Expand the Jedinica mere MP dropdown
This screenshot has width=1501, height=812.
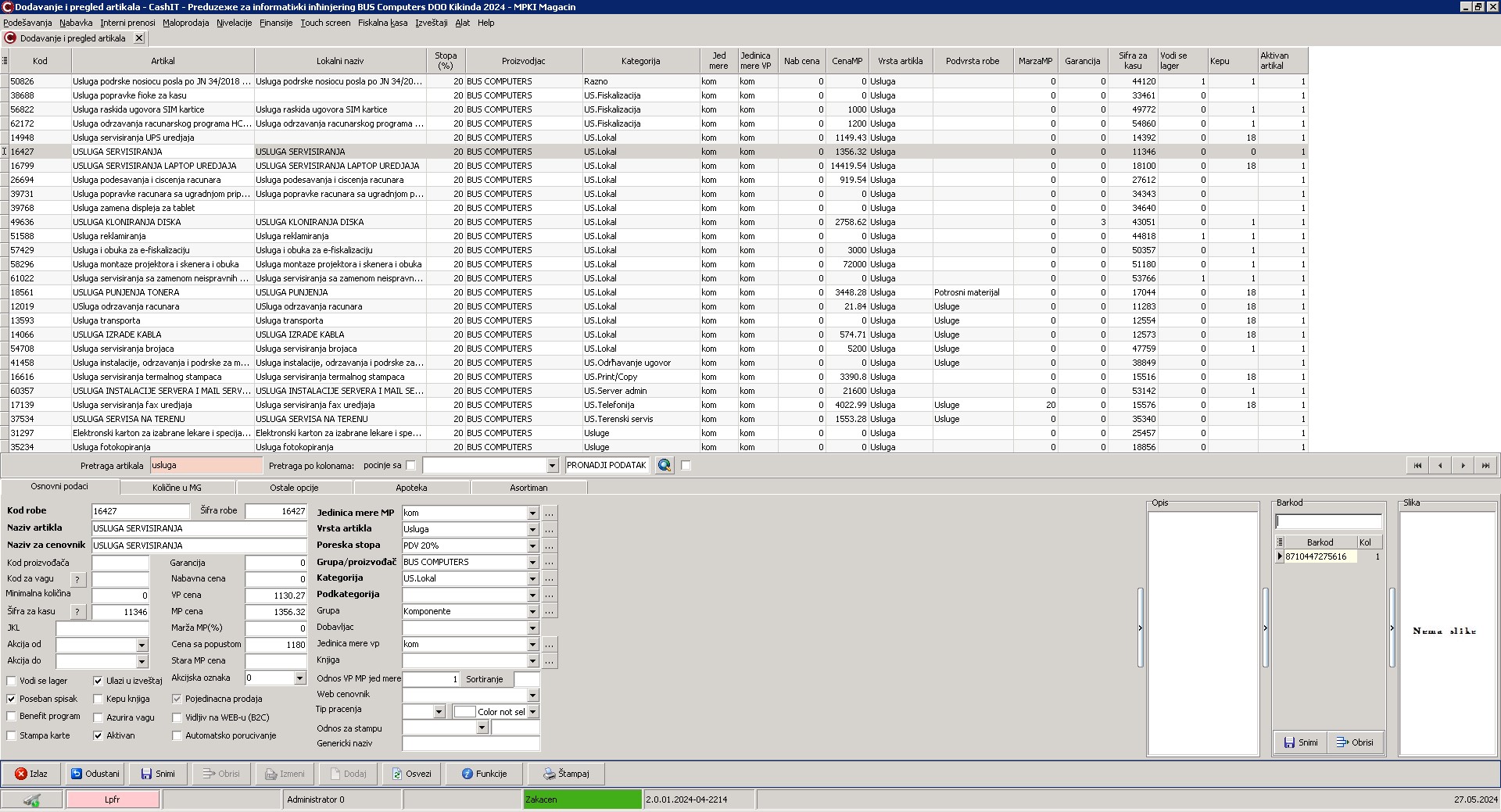(532, 513)
